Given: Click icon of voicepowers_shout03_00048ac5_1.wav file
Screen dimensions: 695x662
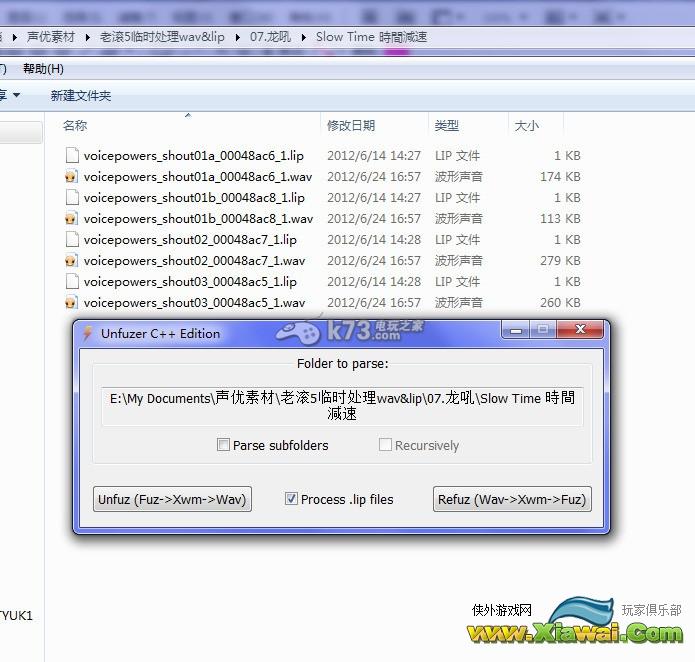Looking at the screenshot, I should tap(71, 303).
